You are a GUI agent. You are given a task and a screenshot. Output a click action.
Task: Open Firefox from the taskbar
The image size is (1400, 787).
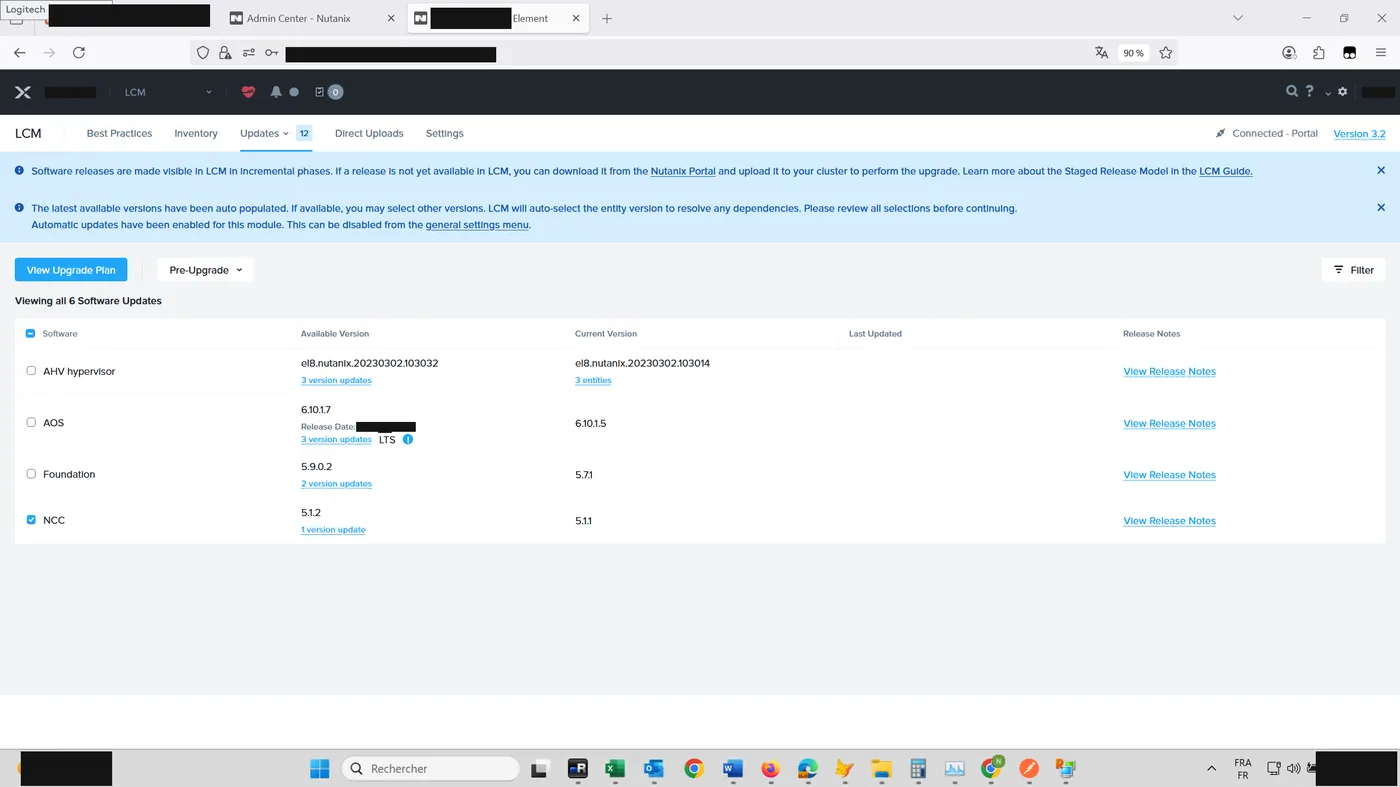(770, 768)
